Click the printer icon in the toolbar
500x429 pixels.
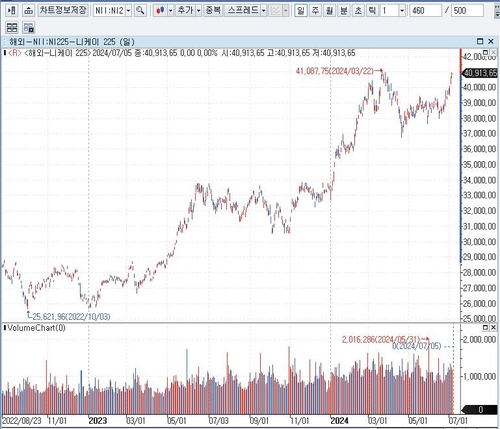(28, 11)
